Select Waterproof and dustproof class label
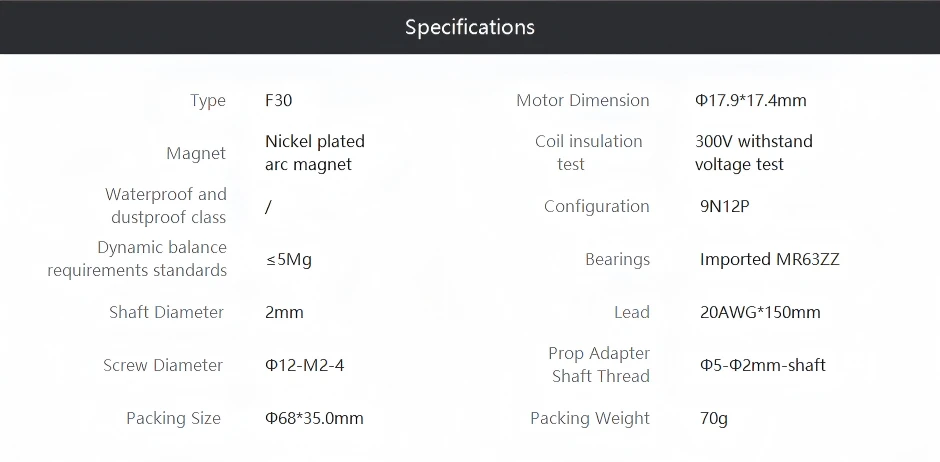Screen dimensions: 940x462 (166, 206)
